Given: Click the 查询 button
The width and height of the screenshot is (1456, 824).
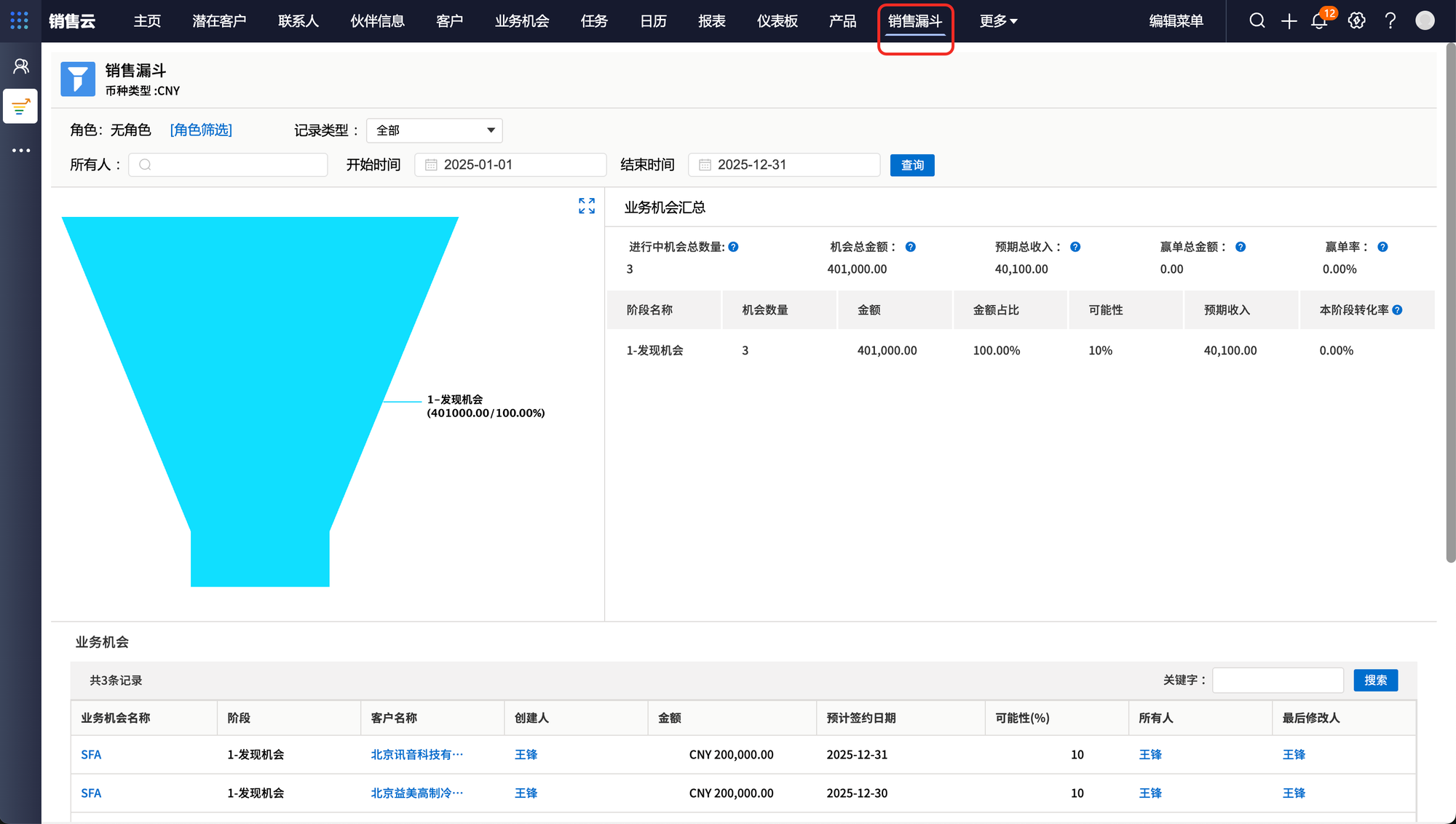Looking at the screenshot, I should [x=911, y=165].
